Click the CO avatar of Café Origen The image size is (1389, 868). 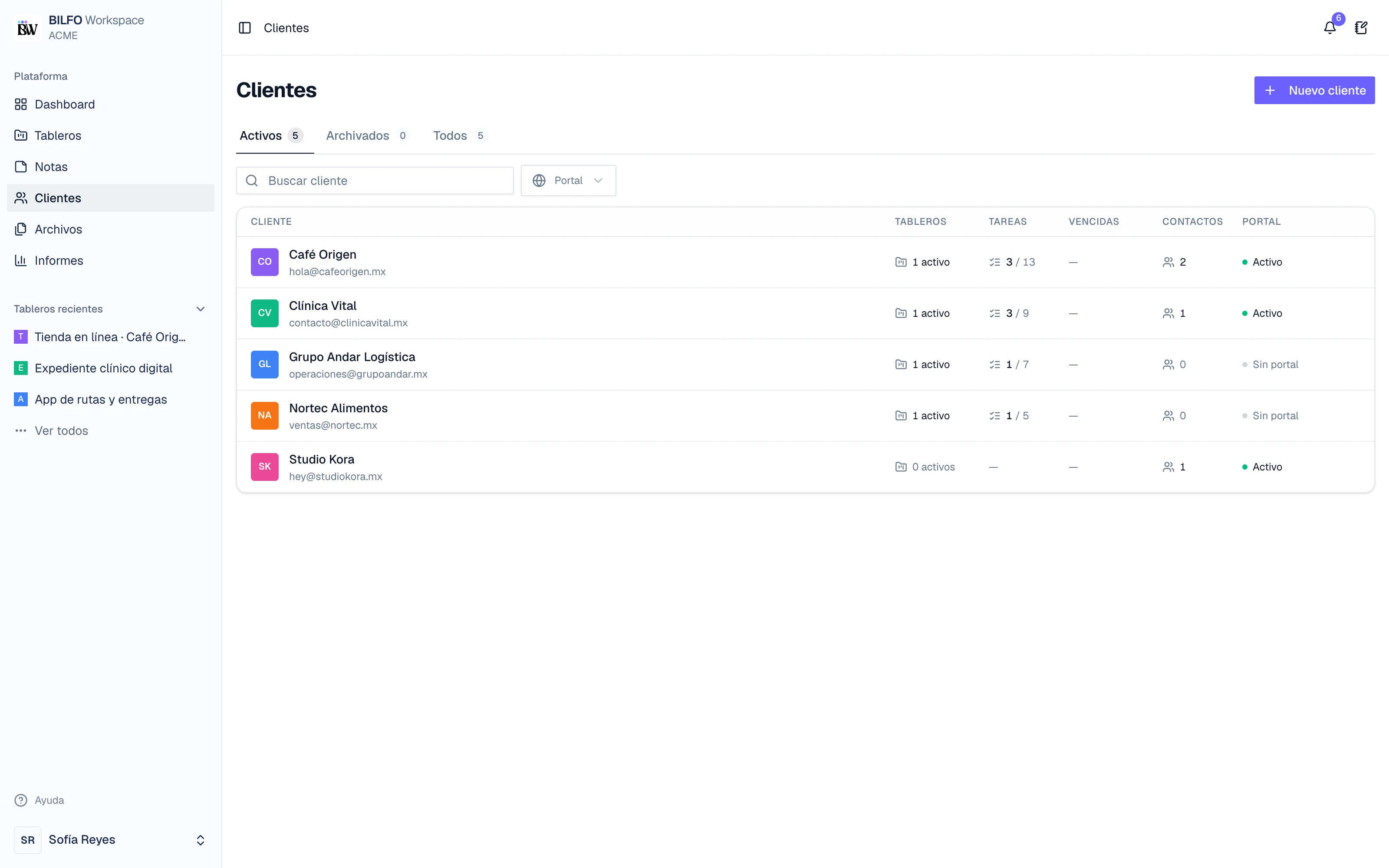coord(265,262)
